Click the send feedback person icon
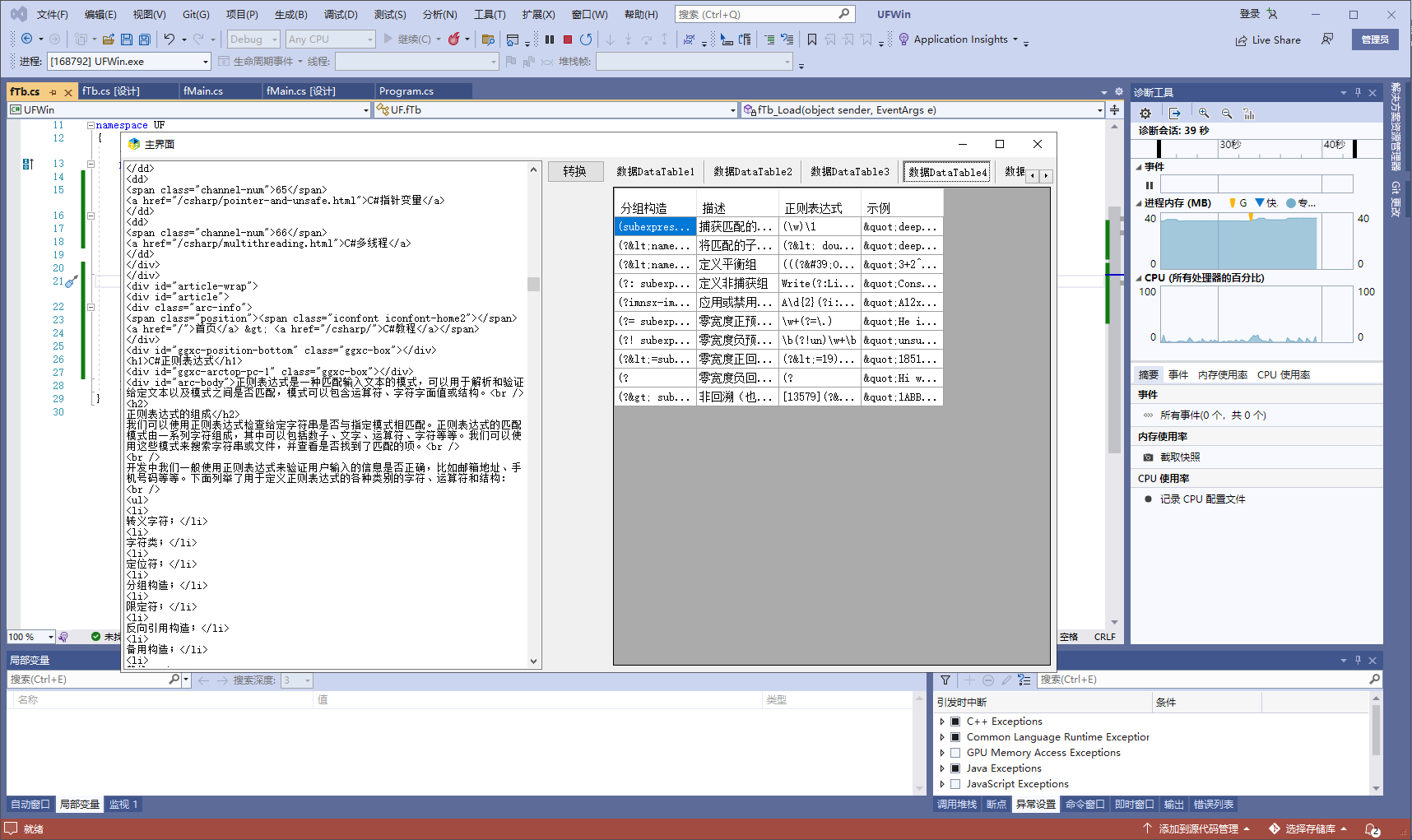1412x840 pixels. (x=1327, y=39)
